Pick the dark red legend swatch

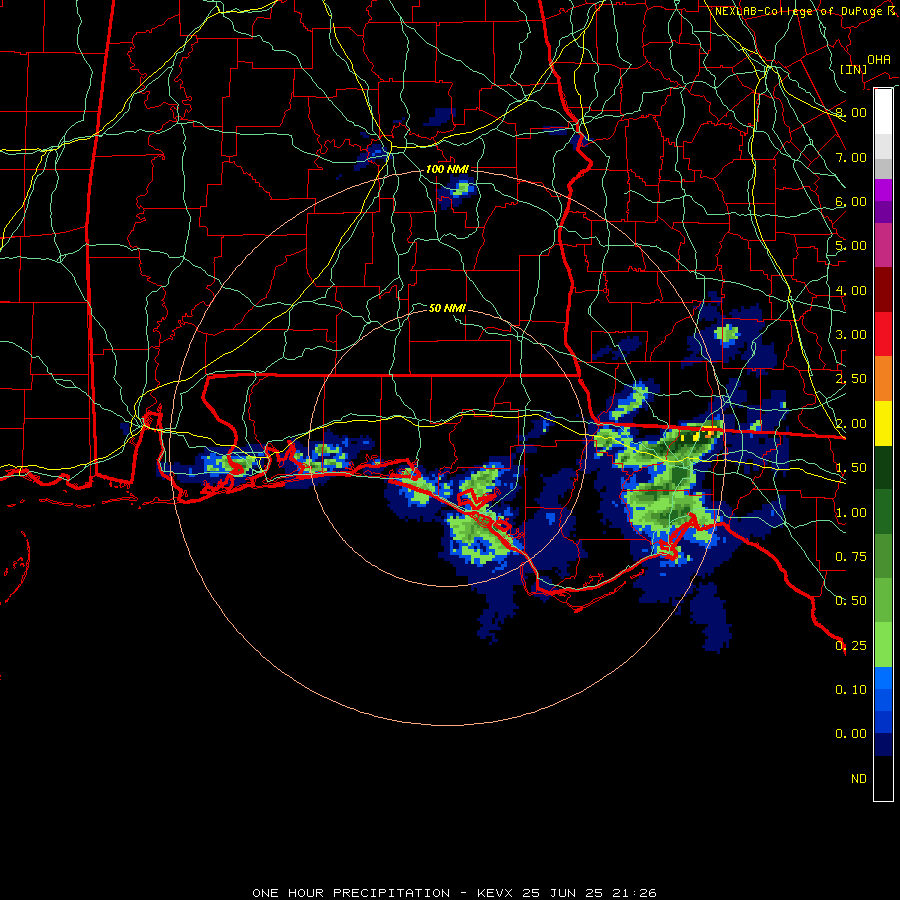(883, 290)
